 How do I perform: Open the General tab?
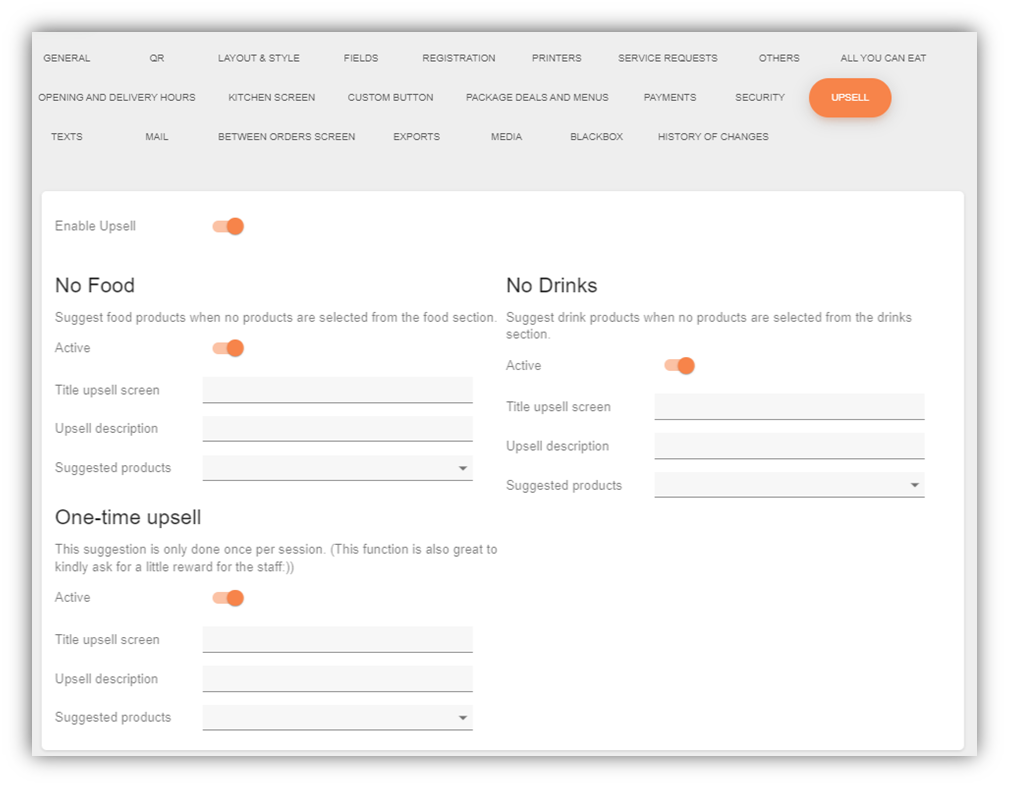point(67,58)
